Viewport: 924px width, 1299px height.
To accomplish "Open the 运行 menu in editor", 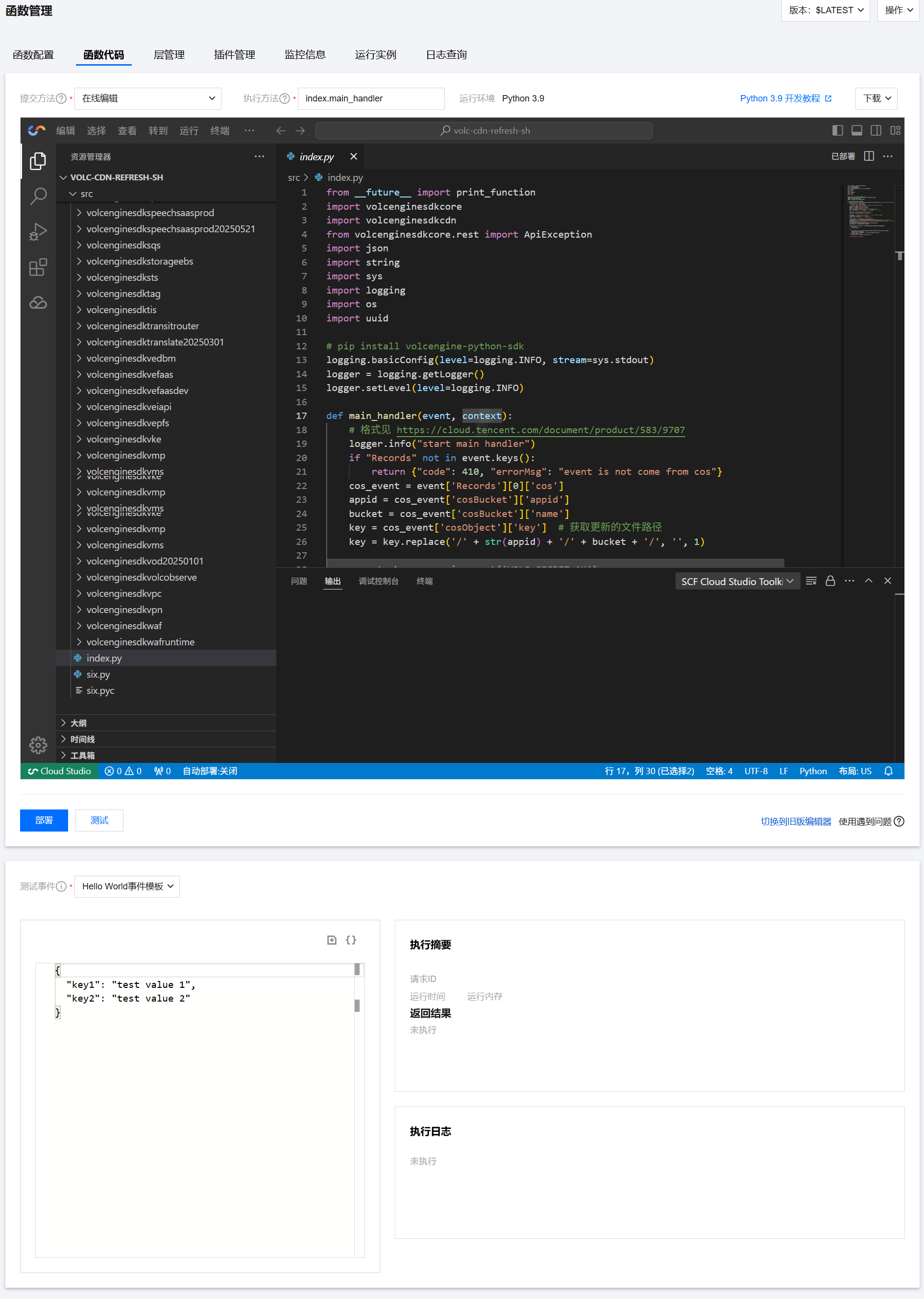I will coord(188,131).
